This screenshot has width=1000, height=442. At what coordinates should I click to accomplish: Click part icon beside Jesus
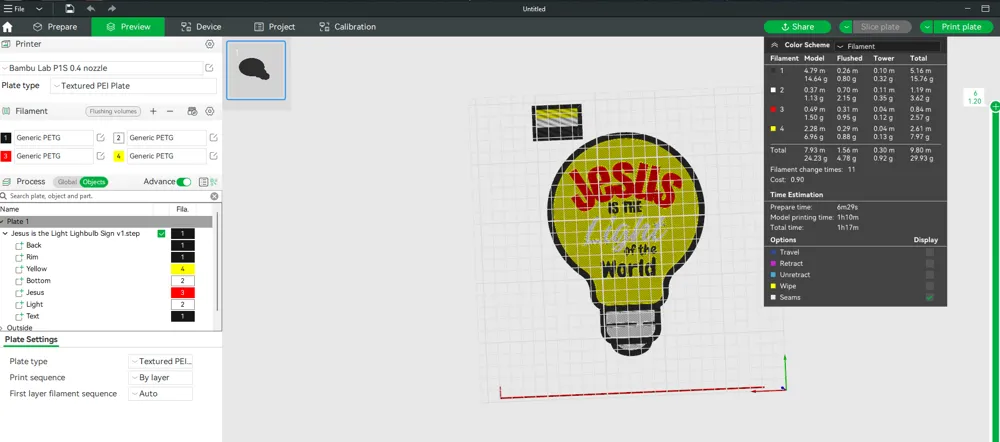[x=19, y=293]
